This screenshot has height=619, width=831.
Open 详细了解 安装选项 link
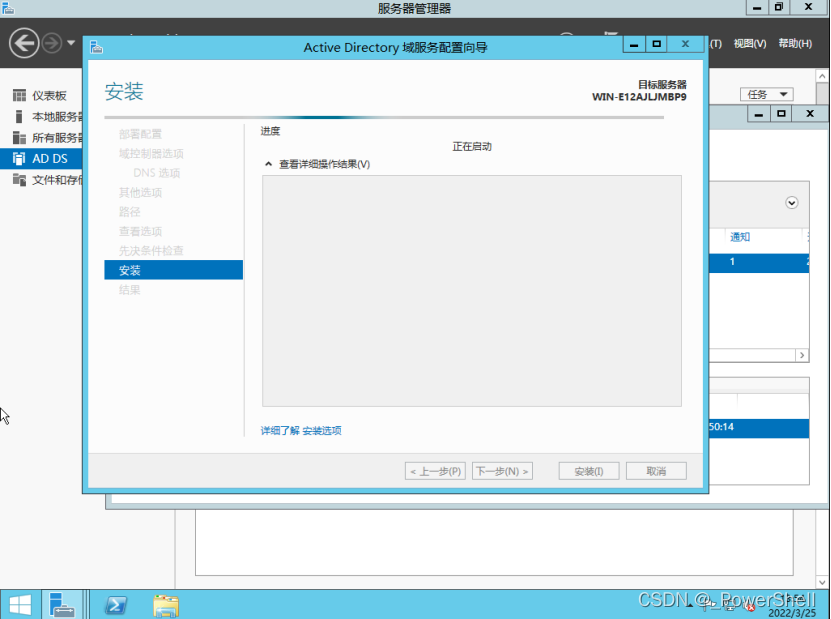click(301, 431)
